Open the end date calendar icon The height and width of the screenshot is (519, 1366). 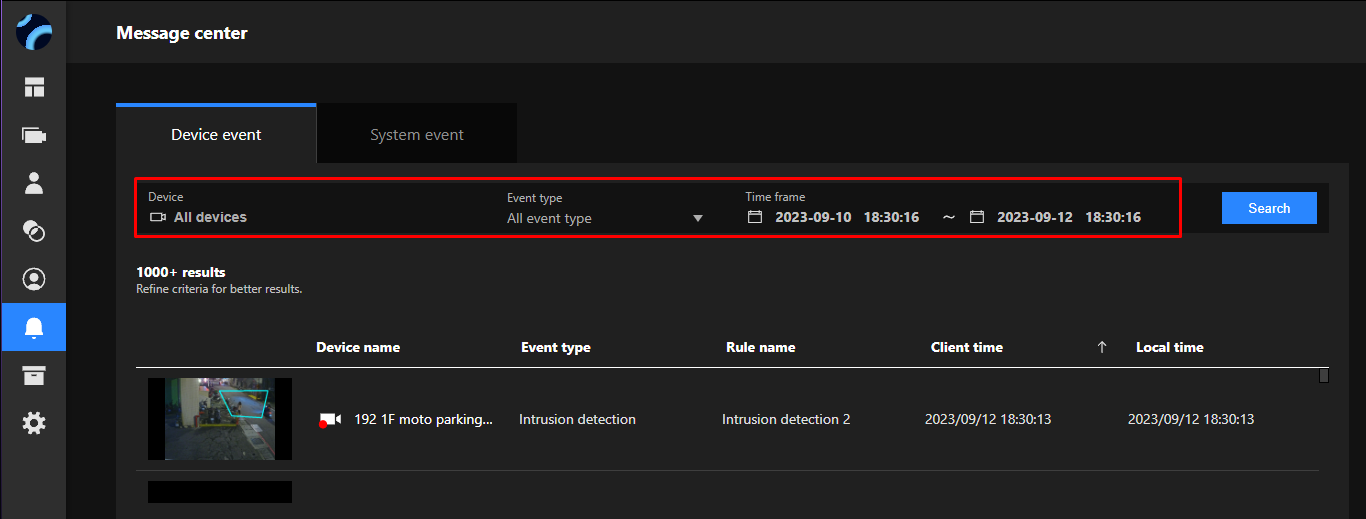pyautogui.click(x=977, y=217)
